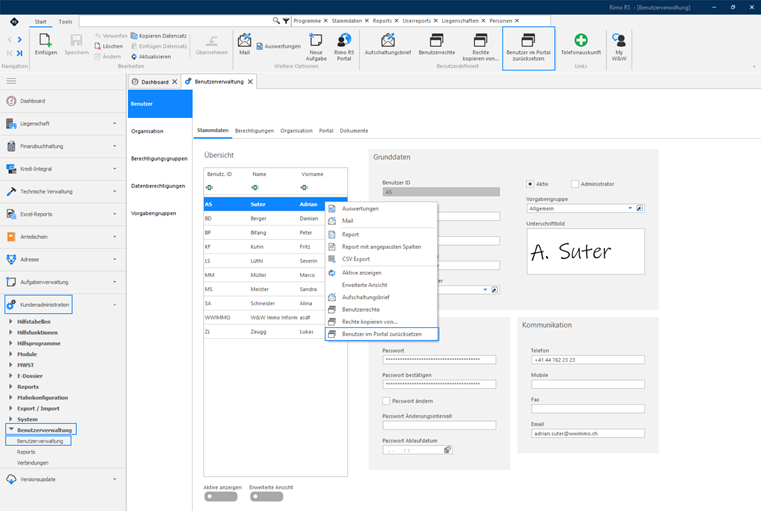Click the Vorgabengruppe edit icon
The height and width of the screenshot is (511, 761).
point(640,208)
